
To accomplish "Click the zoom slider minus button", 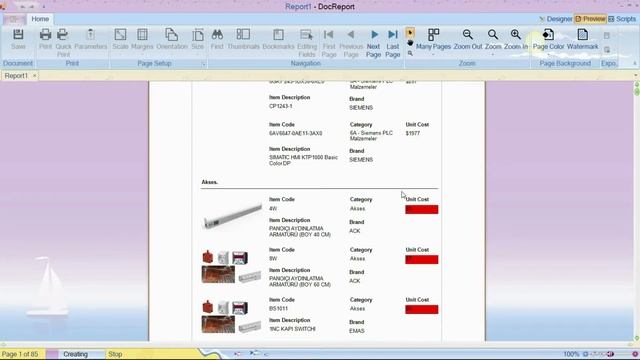I will tap(586, 354).
